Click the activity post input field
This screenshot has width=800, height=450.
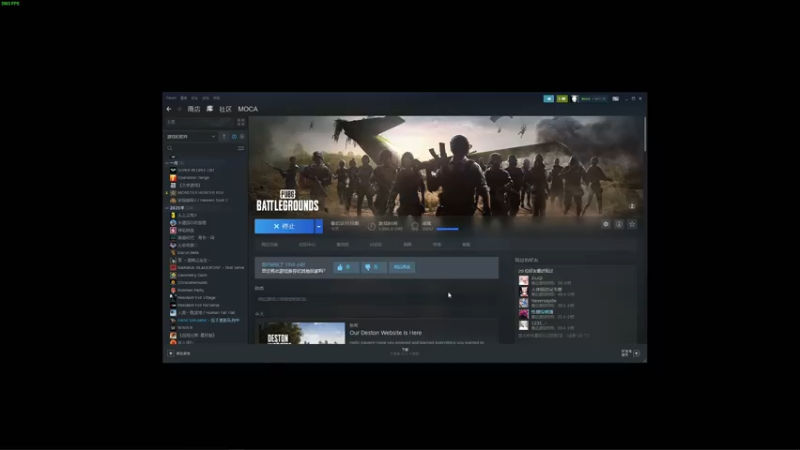377,299
